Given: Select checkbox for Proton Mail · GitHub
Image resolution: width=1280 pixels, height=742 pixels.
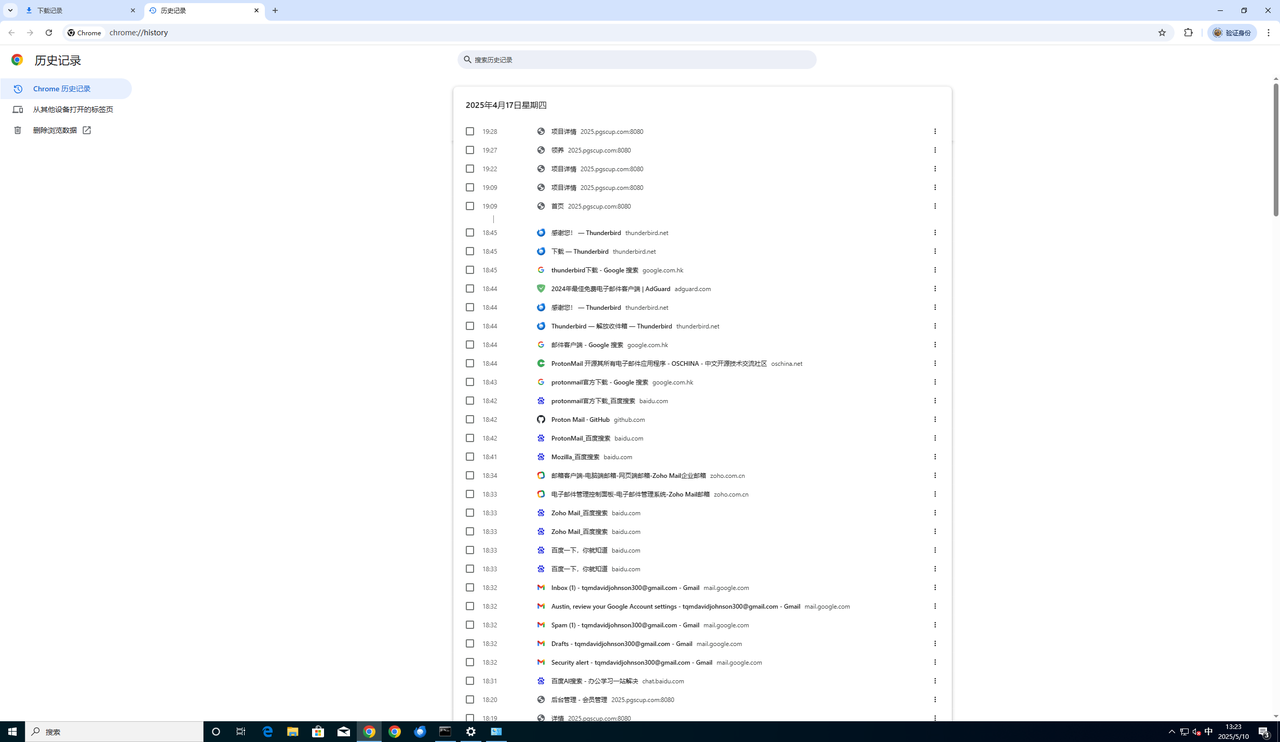Looking at the screenshot, I should click(470, 420).
